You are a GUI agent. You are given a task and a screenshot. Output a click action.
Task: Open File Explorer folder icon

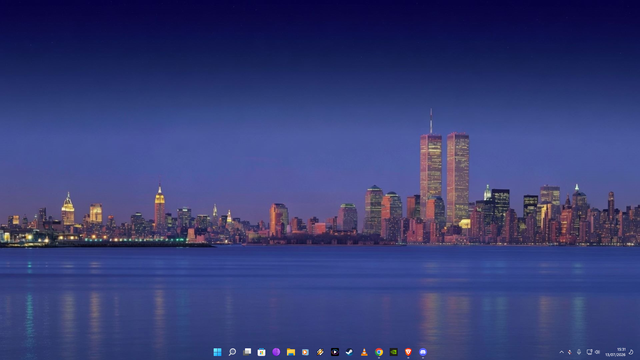[291, 352]
